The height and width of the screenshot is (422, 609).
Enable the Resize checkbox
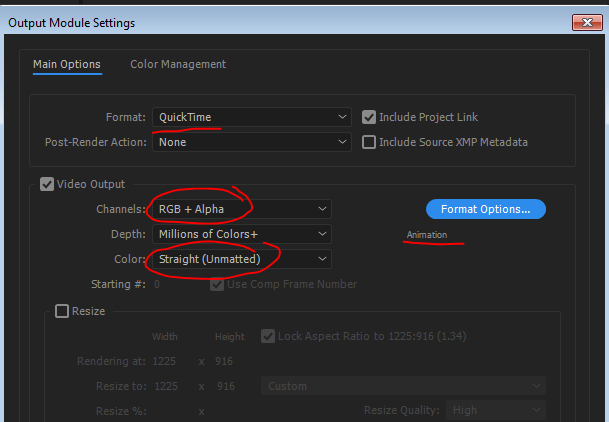pos(62,311)
